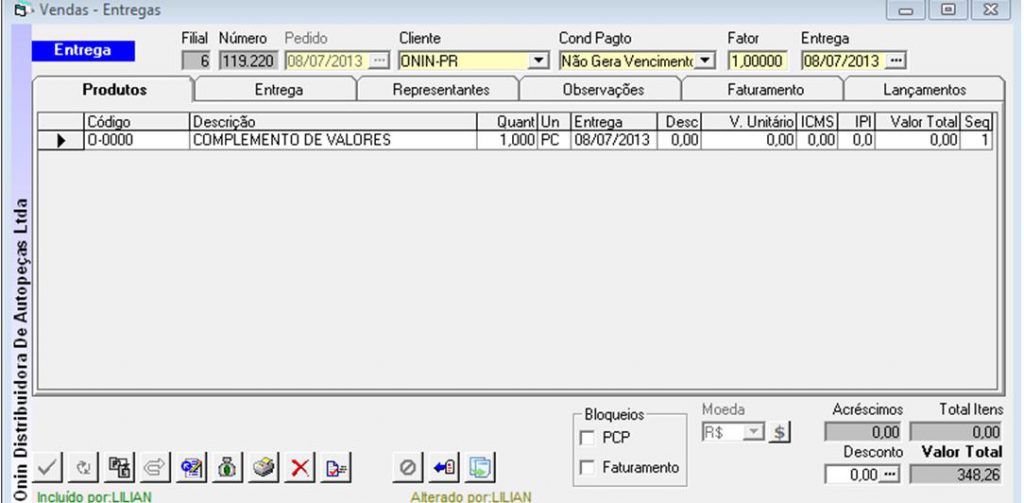1024x503 pixels.
Task: Click the Seq column header
Action: 977,122
